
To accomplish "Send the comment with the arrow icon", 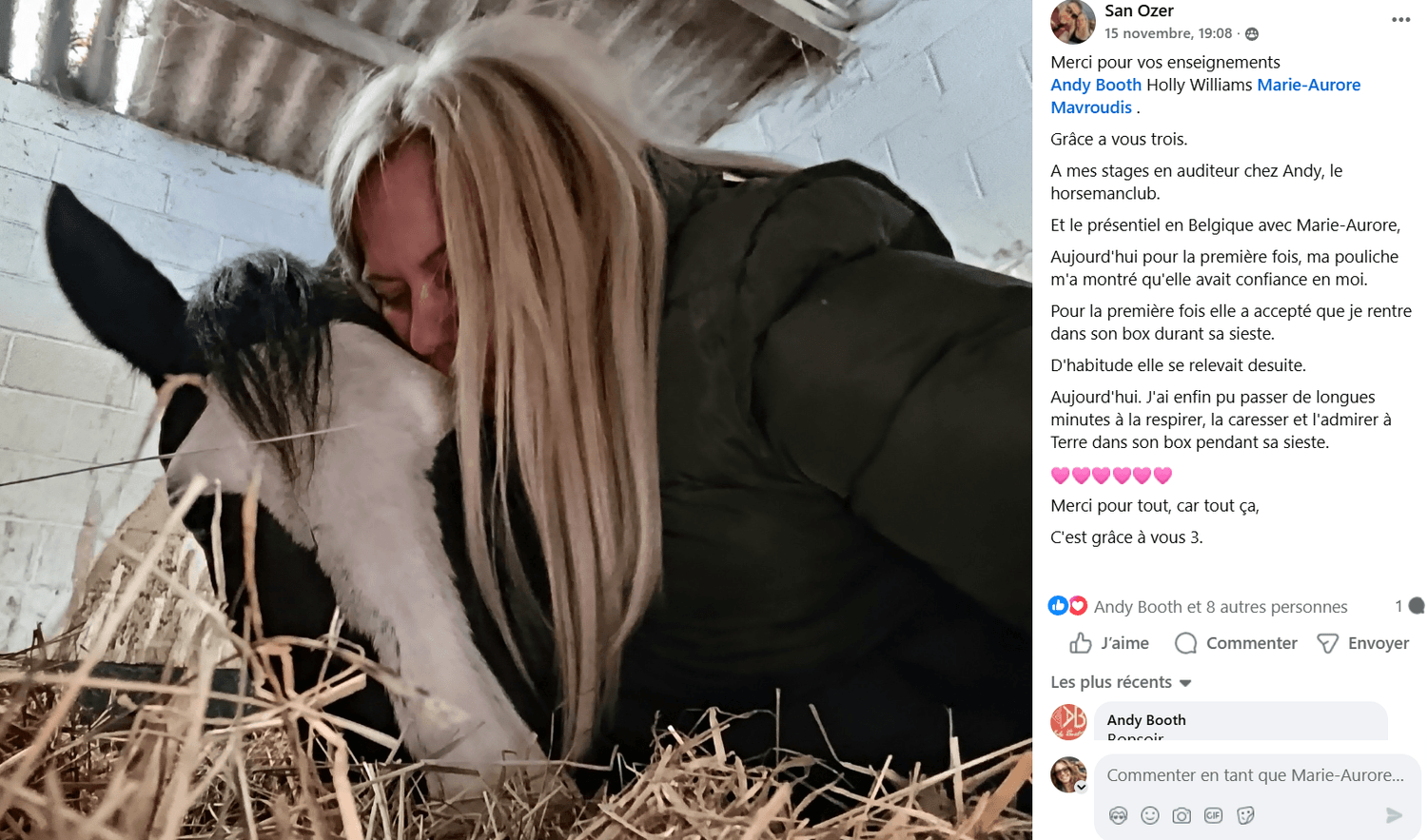I will [1394, 815].
